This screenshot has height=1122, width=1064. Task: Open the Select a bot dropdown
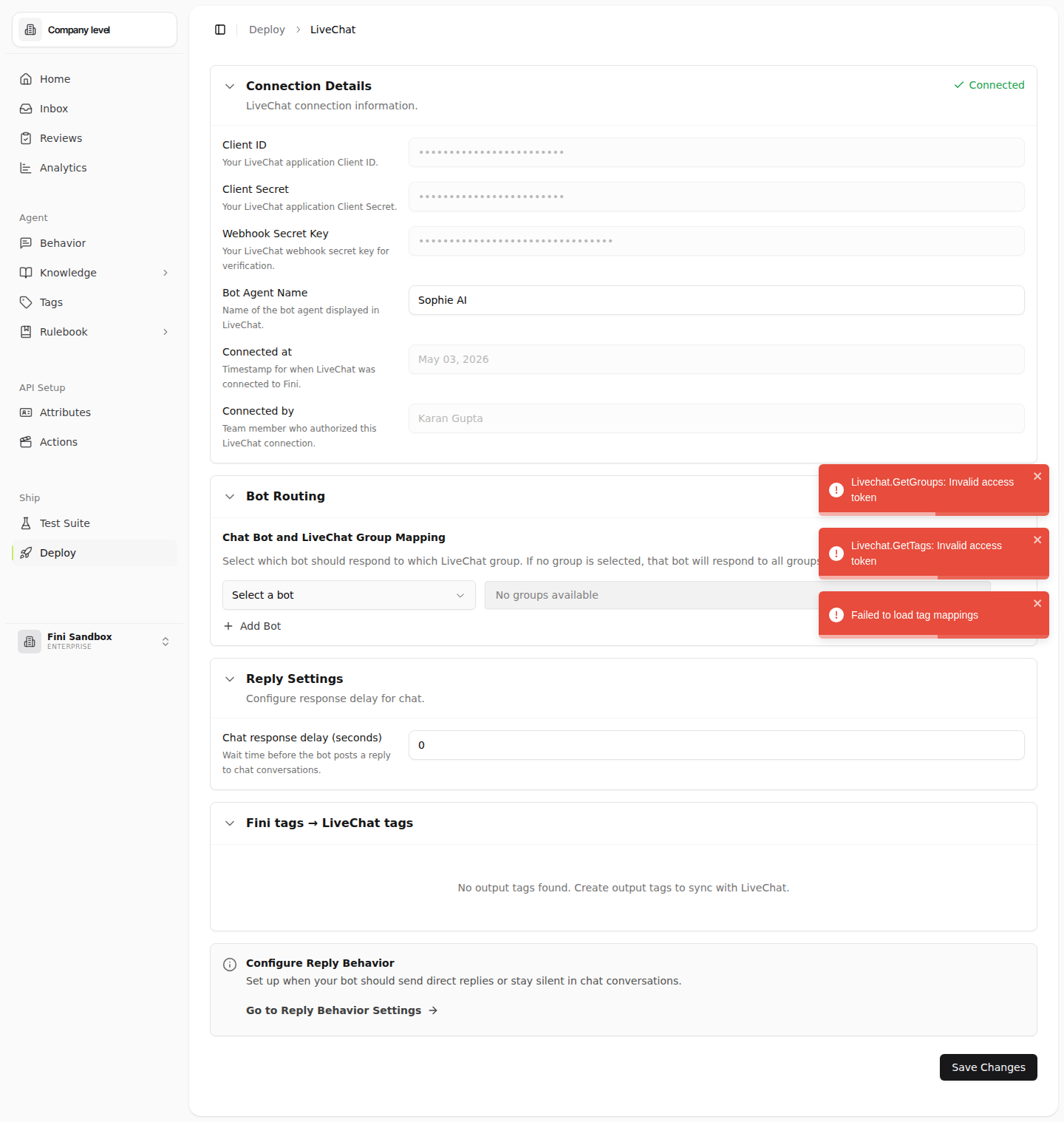point(349,595)
